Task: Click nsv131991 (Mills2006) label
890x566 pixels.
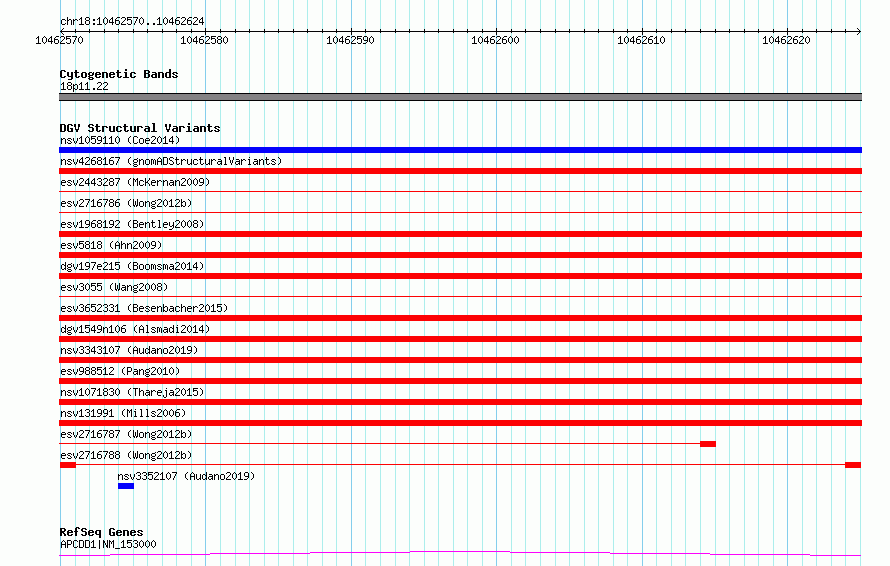Action: tap(123, 413)
